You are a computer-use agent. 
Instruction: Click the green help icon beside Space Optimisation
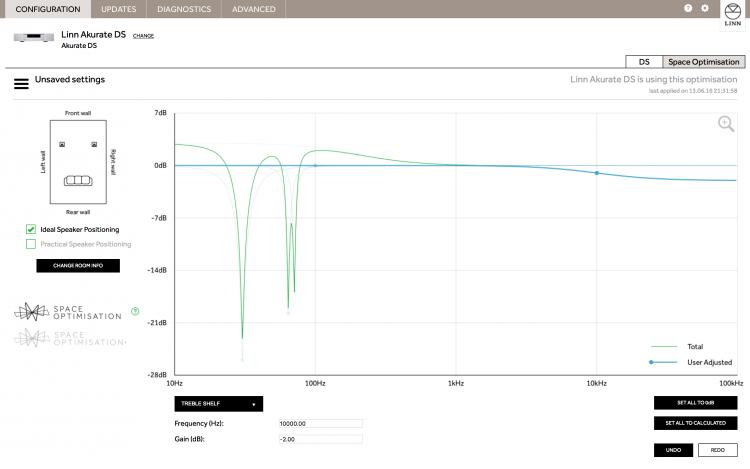click(135, 311)
